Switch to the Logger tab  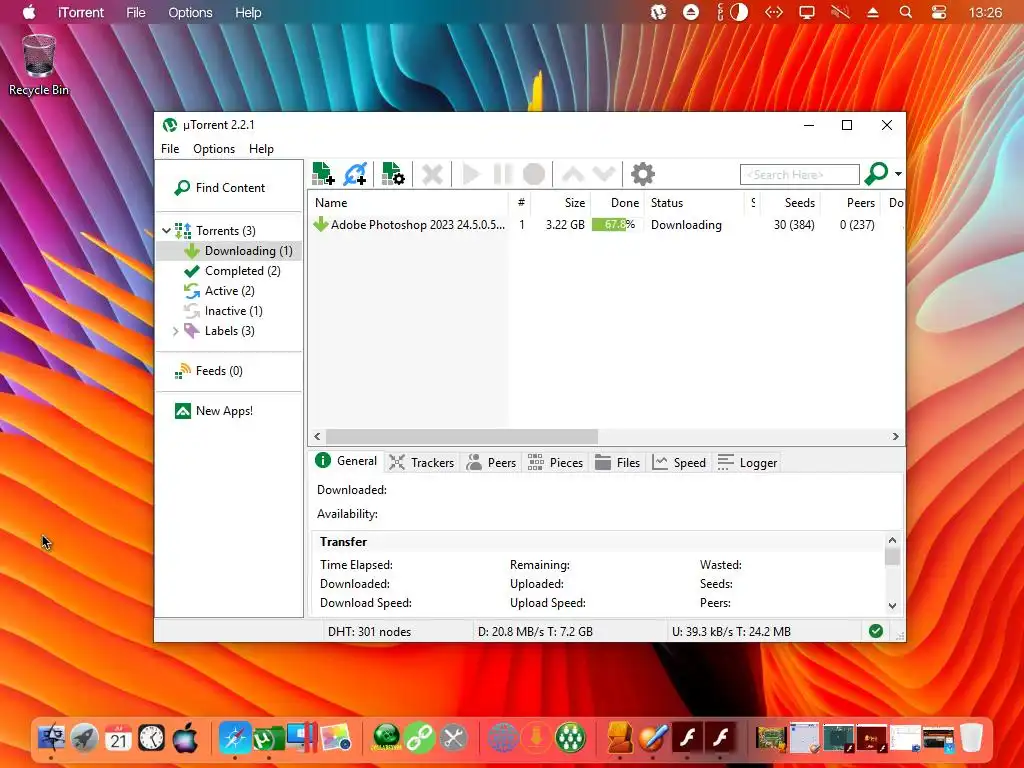click(x=747, y=462)
